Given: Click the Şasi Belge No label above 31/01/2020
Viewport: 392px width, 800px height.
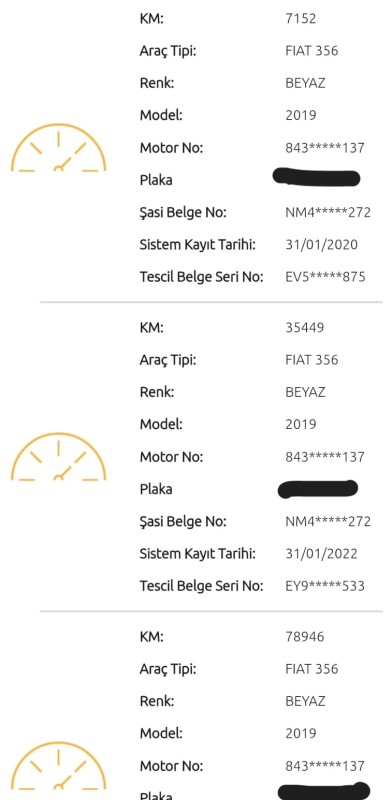Looking at the screenshot, I should [x=183, y=213].
